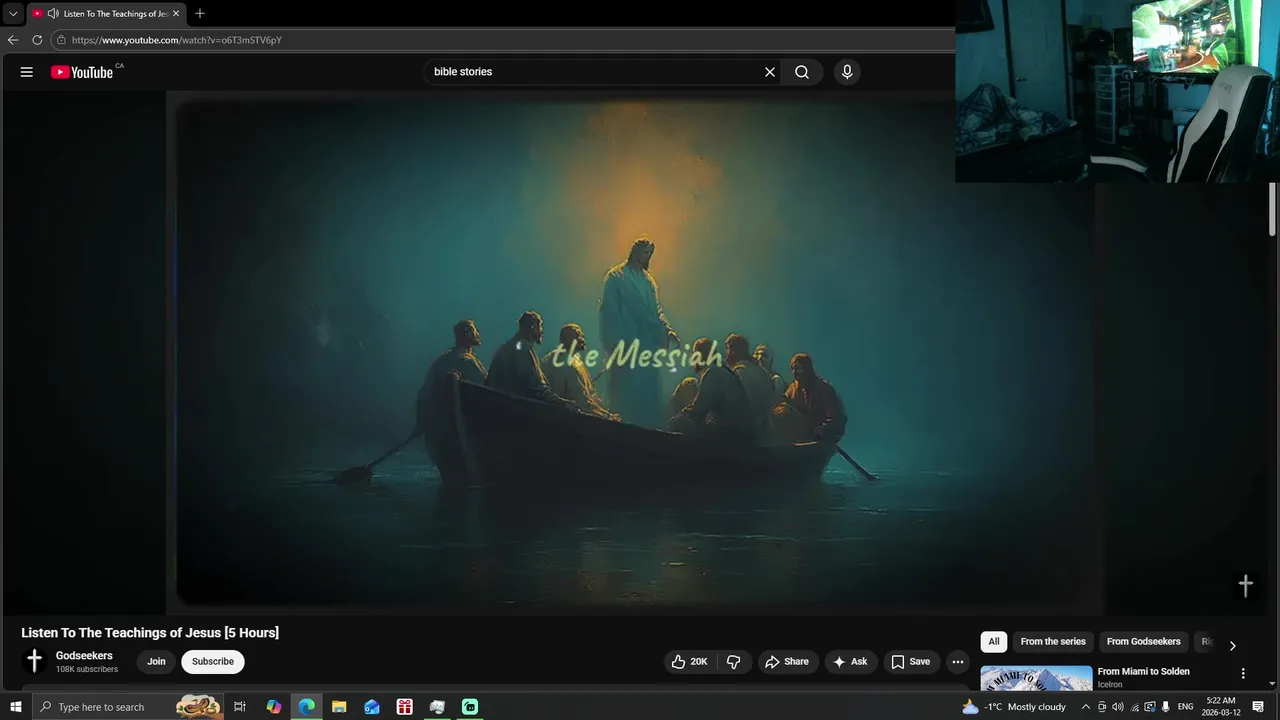
Task: Close the Listen To The Teachings tab
Action: (176, 14)
